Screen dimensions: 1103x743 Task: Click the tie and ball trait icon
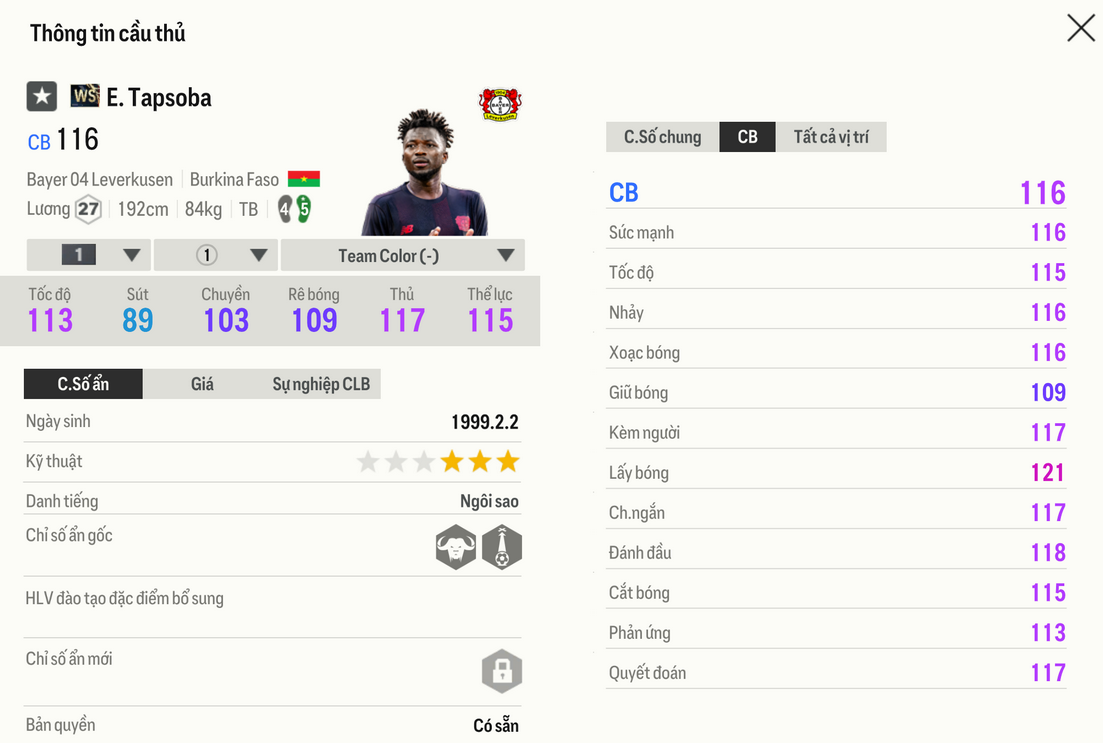502,547
